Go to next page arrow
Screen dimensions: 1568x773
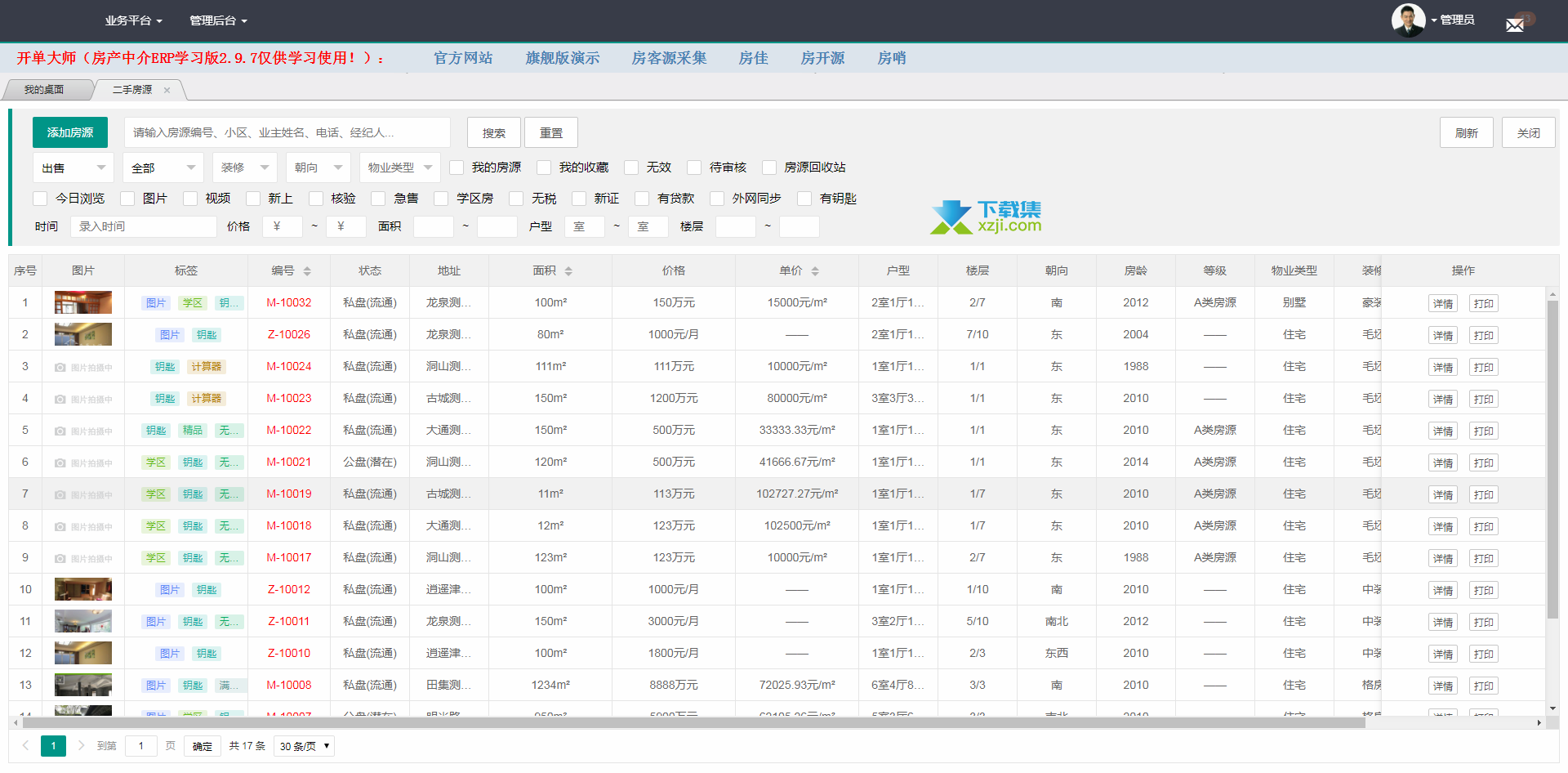(81, 745)
